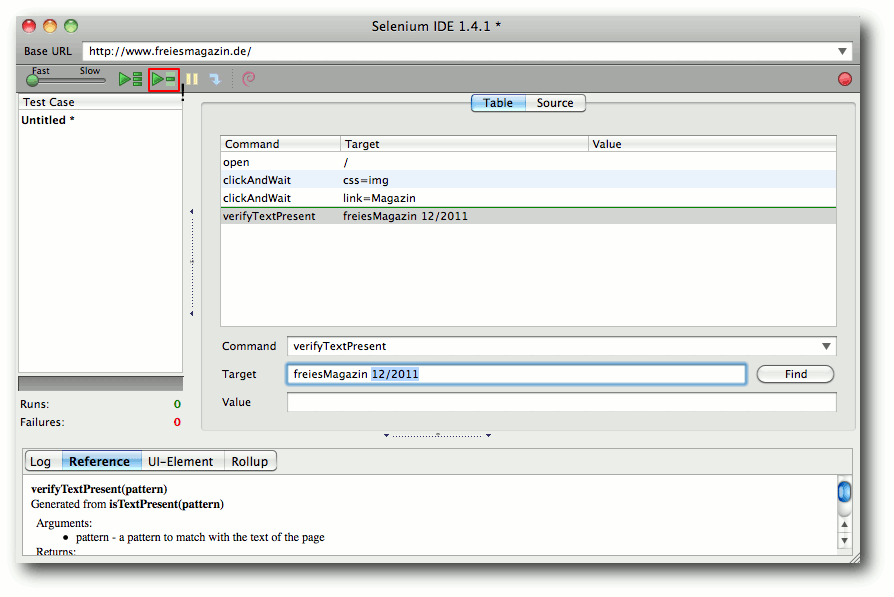Viewport: 894px width, 597px height.
Task: Close the Selenium IDE window
Action: pyautogui.click(x=29, y=26)
